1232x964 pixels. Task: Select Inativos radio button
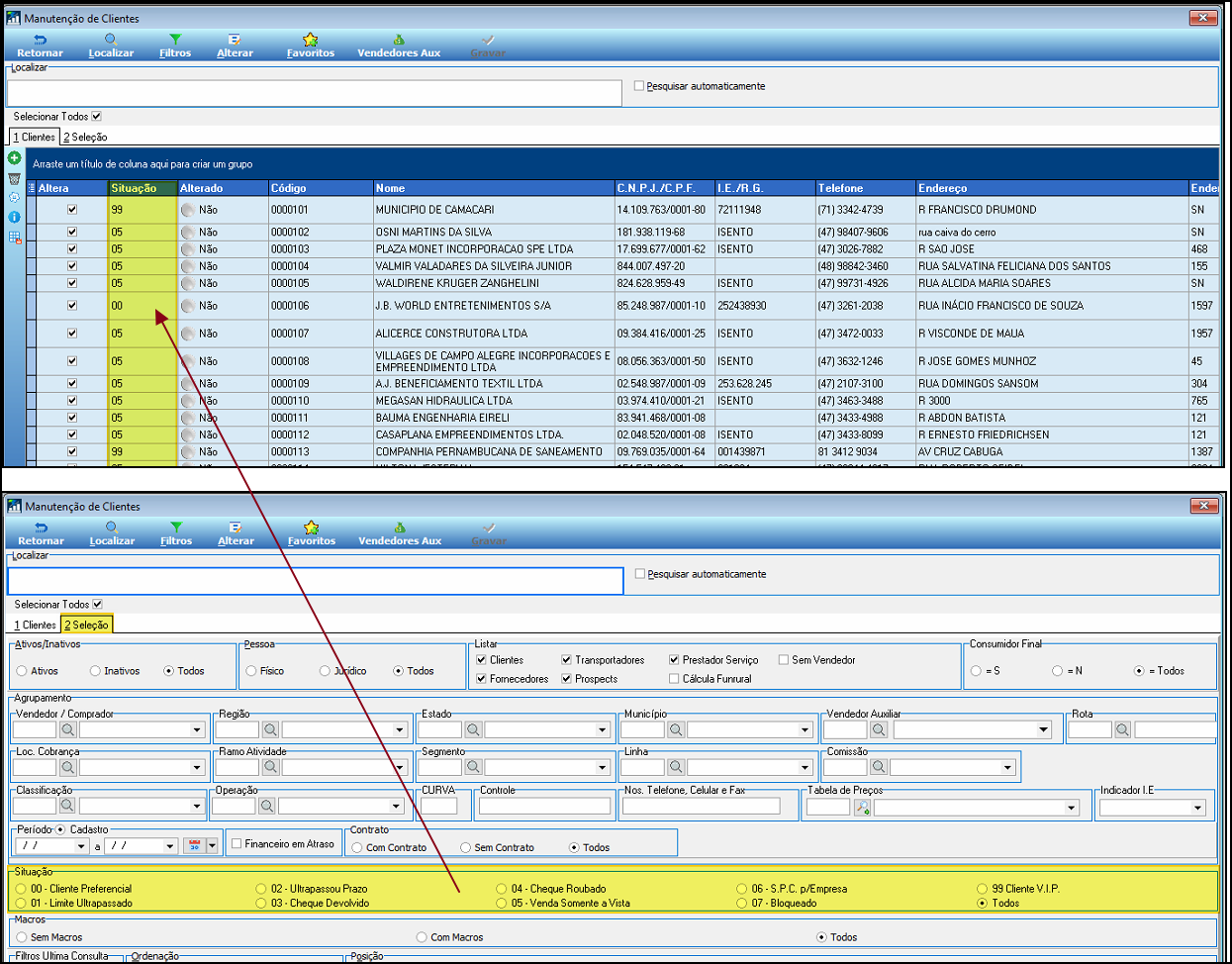tap(95, 671)
